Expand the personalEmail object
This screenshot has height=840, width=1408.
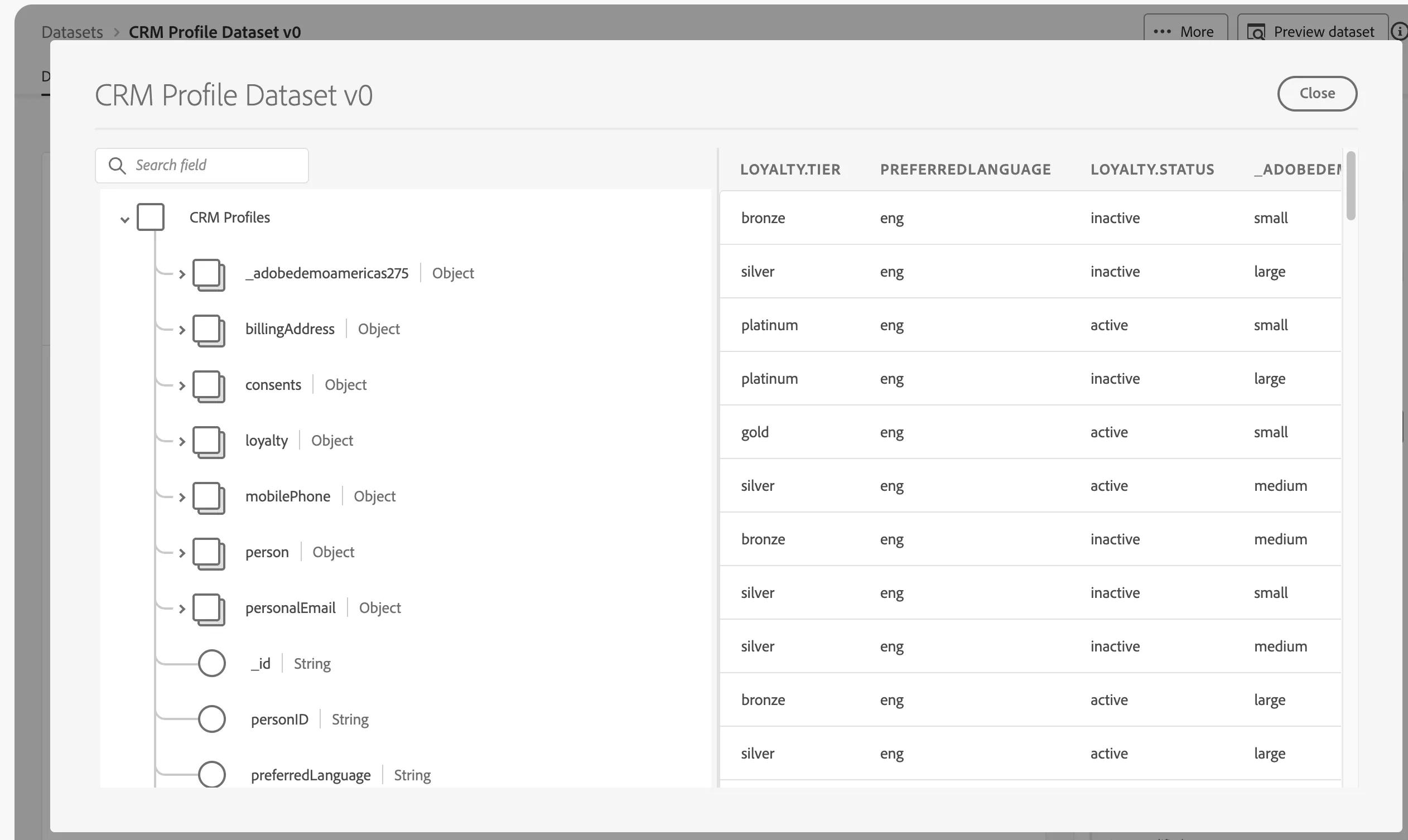182,609
